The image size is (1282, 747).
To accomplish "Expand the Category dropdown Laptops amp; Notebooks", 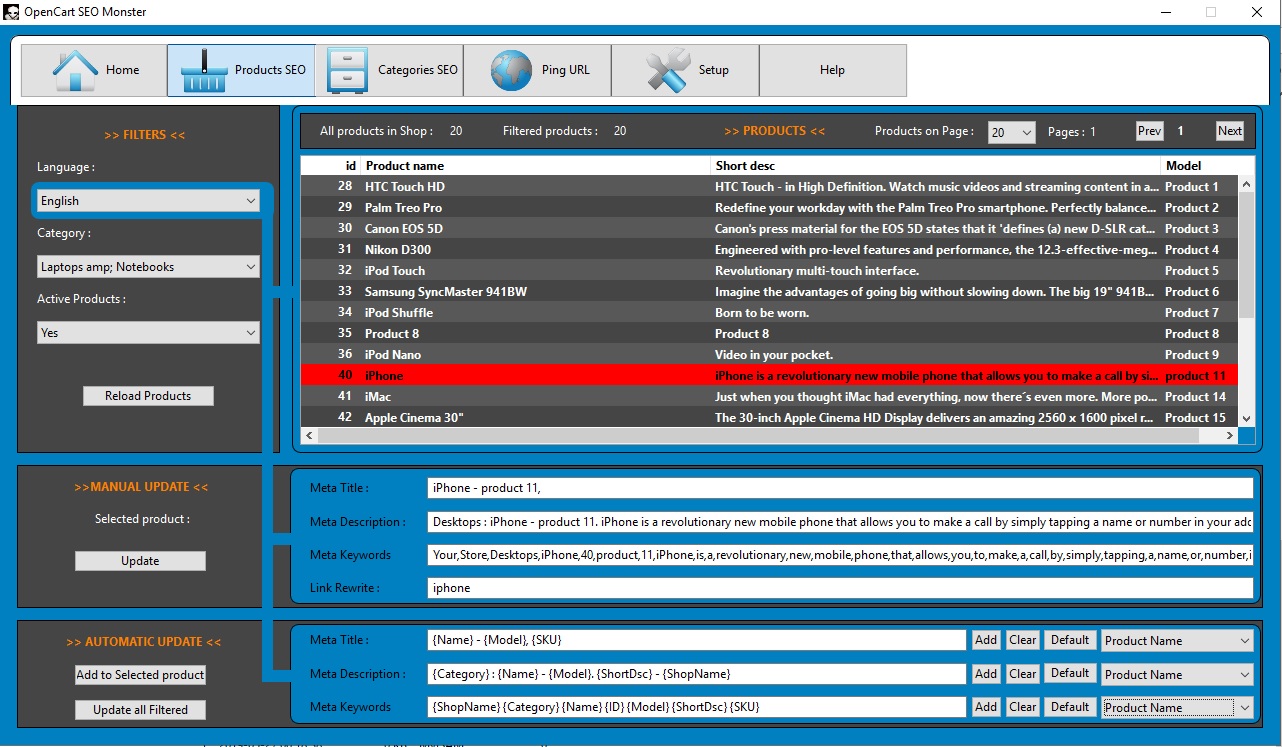I will [148, 267].
